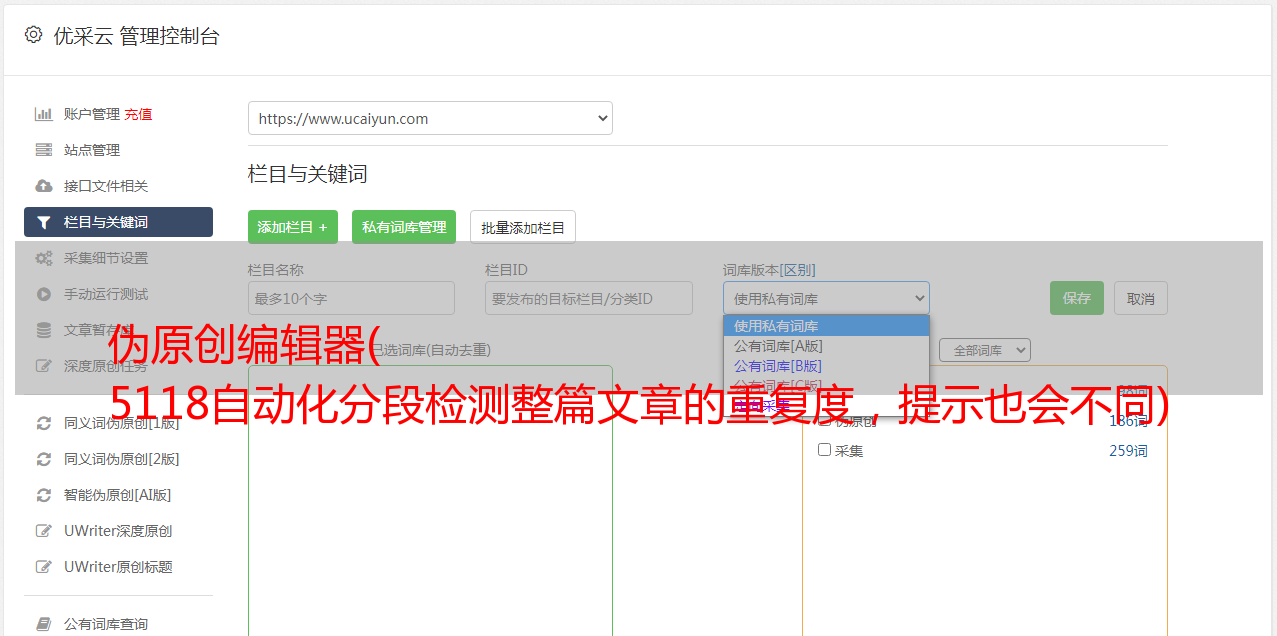1277x636 pixels.
Task: Open UWriter原创标题 in sidebar
Action: (x=118, y=567)
